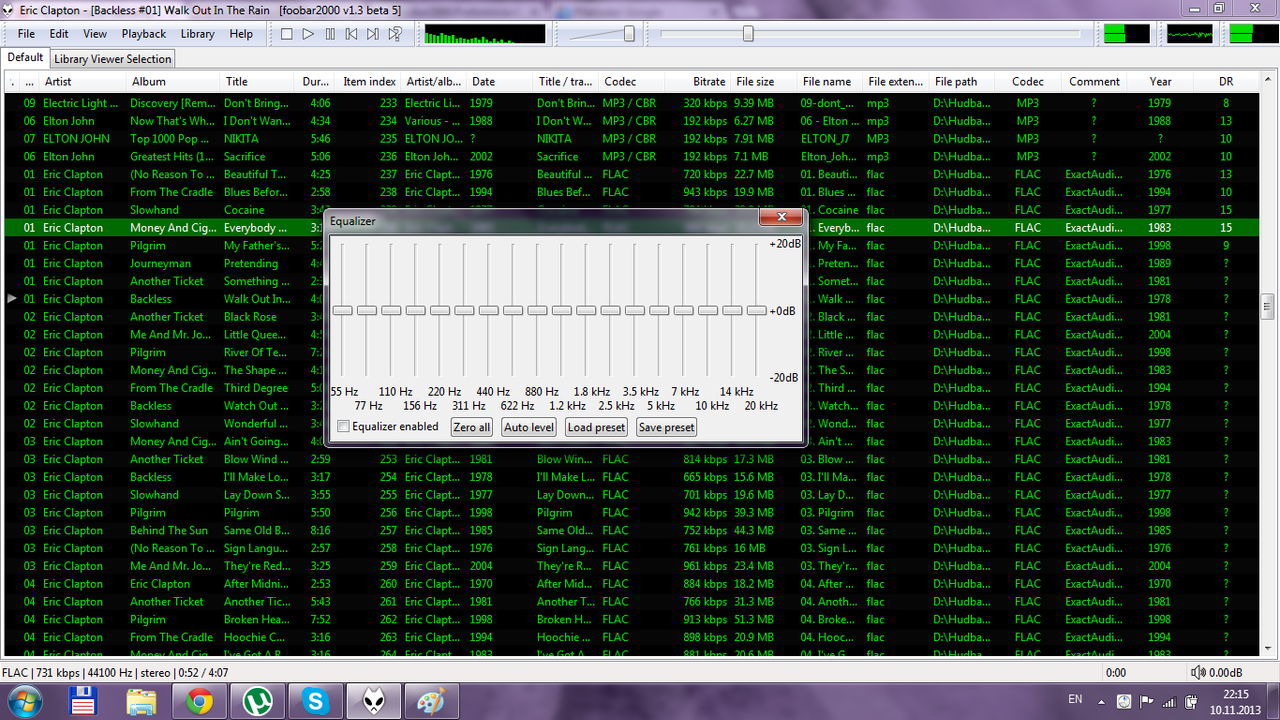
Task: Pause the current track
Action: [x=329, y=34]
